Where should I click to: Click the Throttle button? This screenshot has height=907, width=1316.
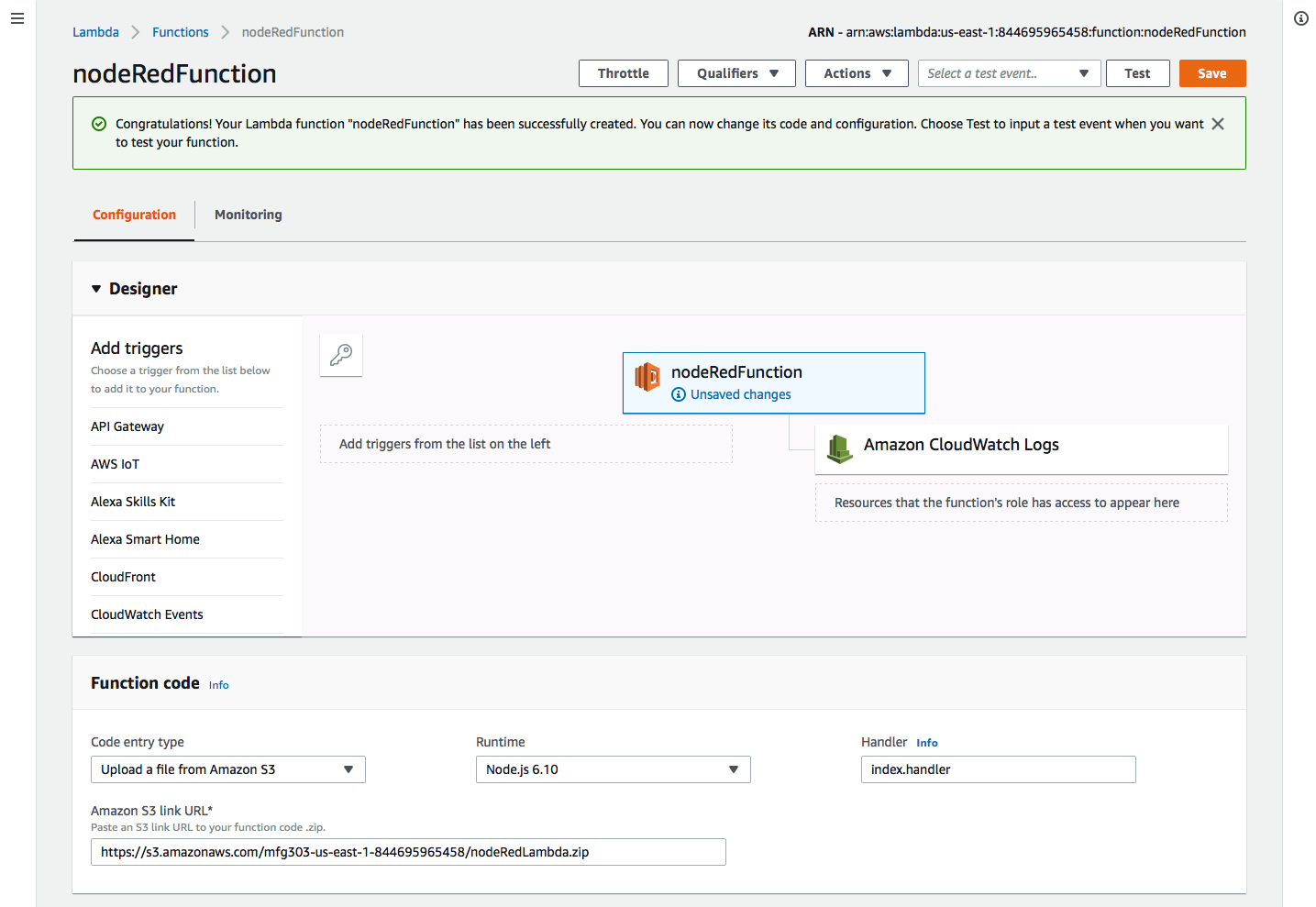tap(624, 73)
